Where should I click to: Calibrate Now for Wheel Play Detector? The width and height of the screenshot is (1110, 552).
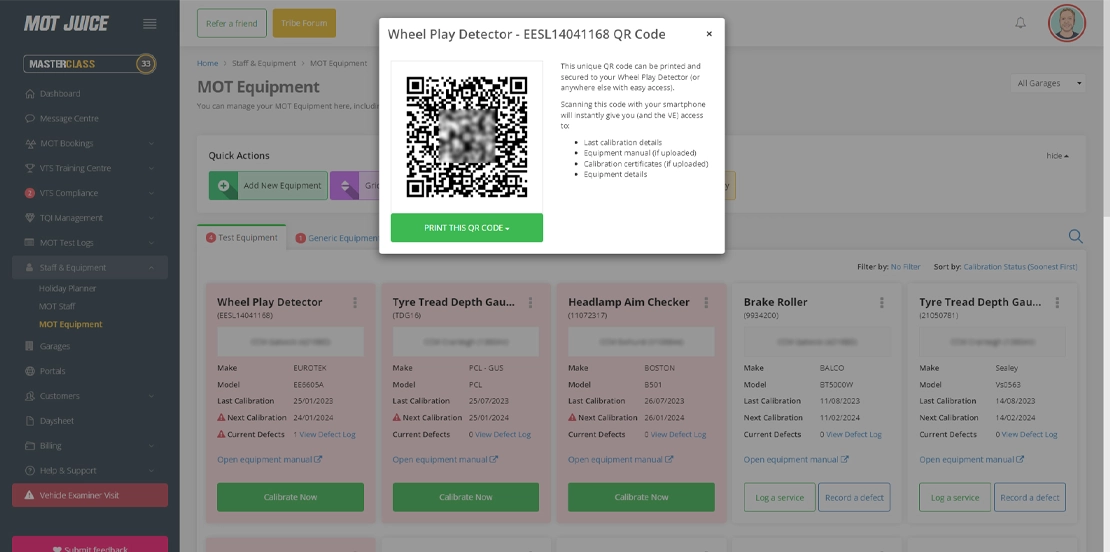point(290,497)
